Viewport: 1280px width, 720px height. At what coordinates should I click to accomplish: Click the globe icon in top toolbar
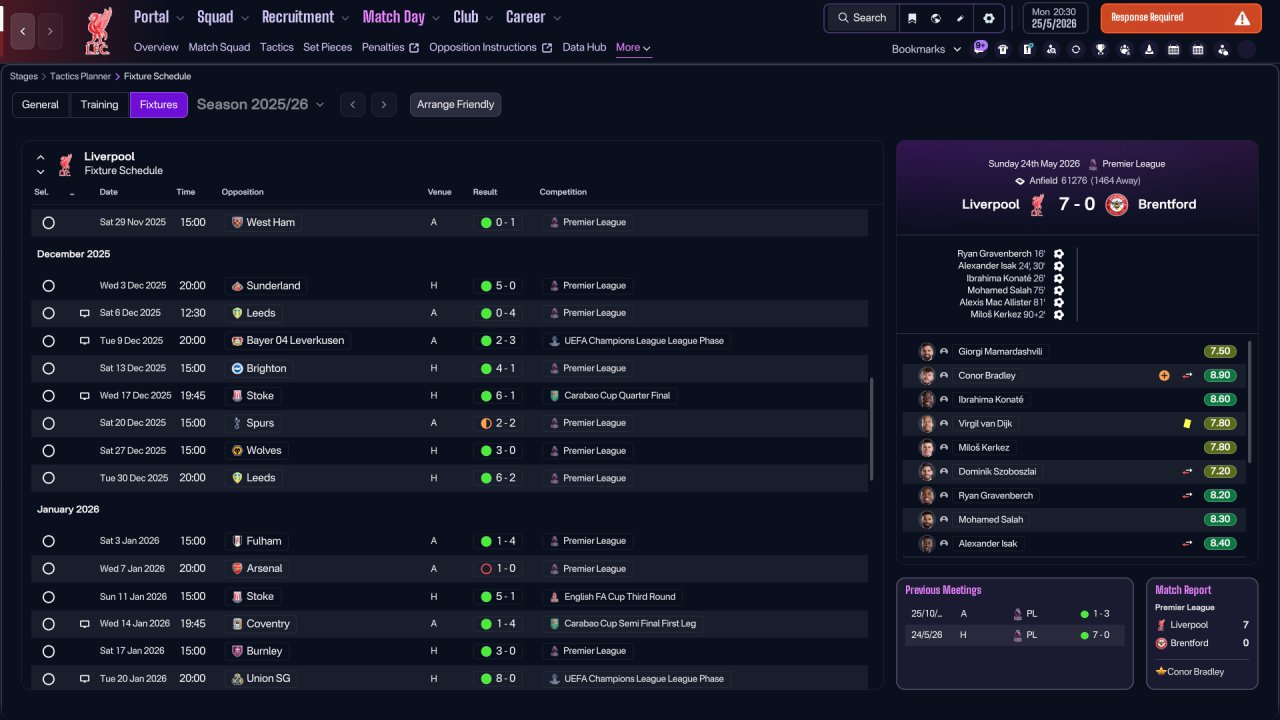pos(936,18)
